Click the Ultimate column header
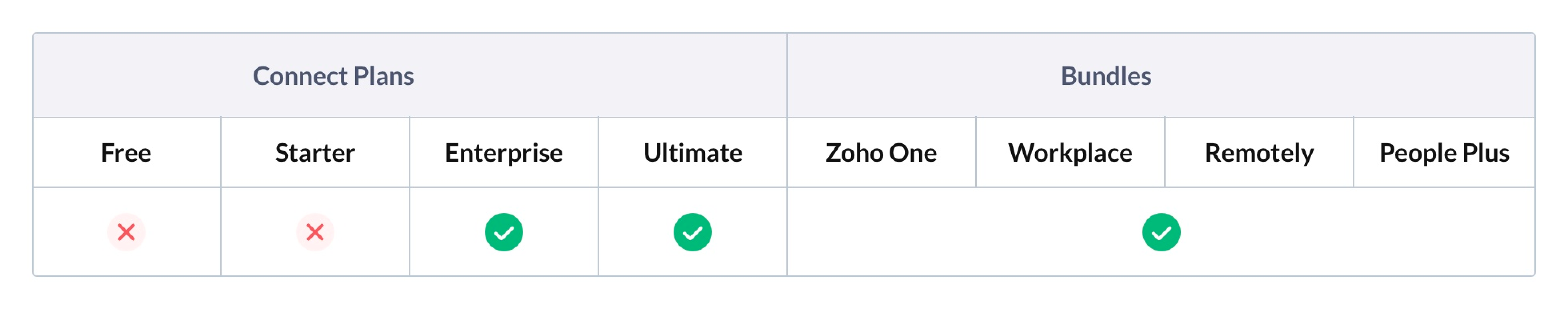 coord(692,153)
